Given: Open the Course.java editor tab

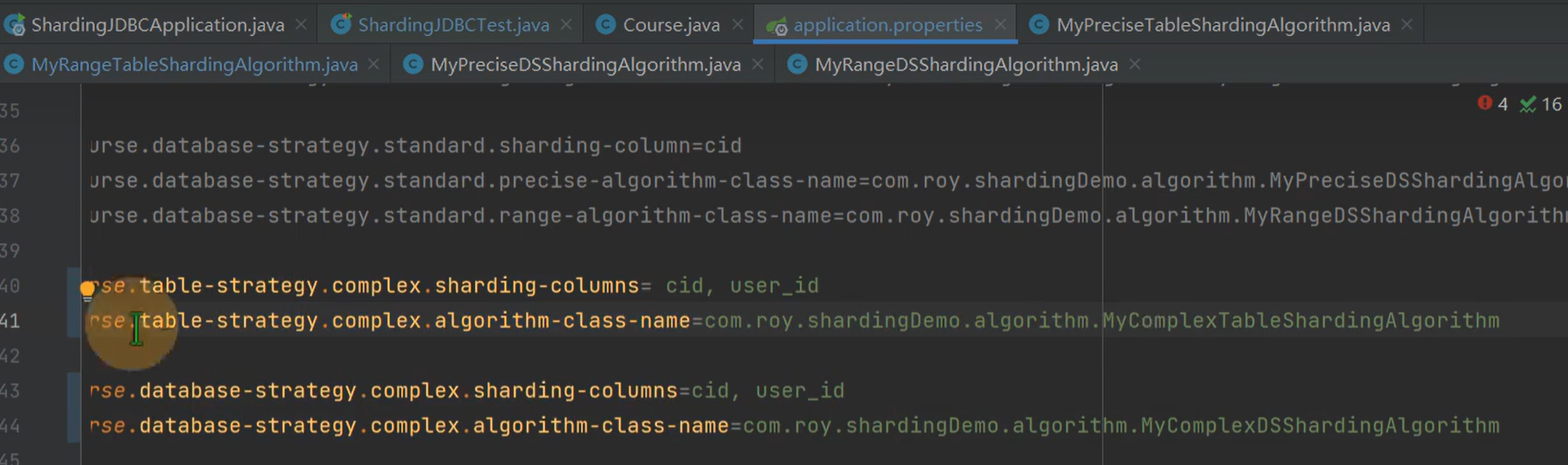Looking at the screenshot, I should click(x=670, y=25).
